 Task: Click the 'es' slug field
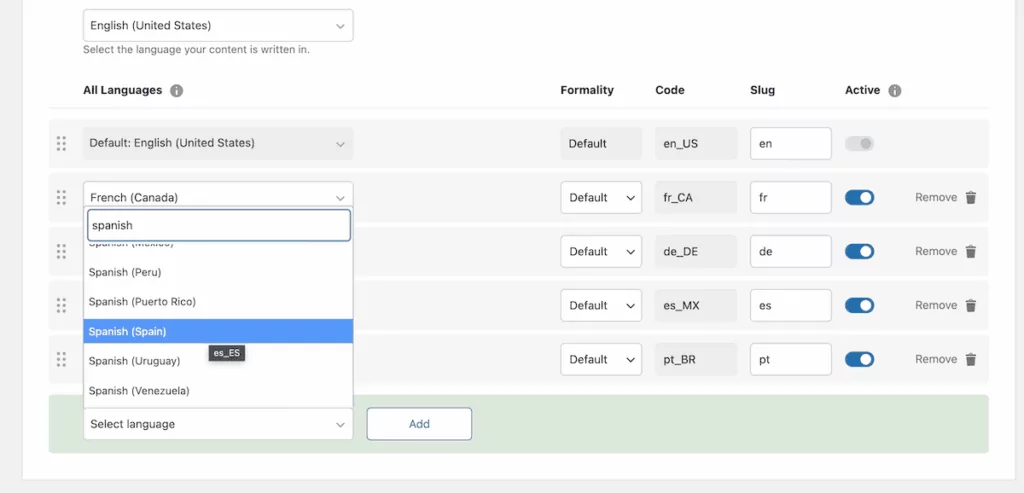[791, 305]
